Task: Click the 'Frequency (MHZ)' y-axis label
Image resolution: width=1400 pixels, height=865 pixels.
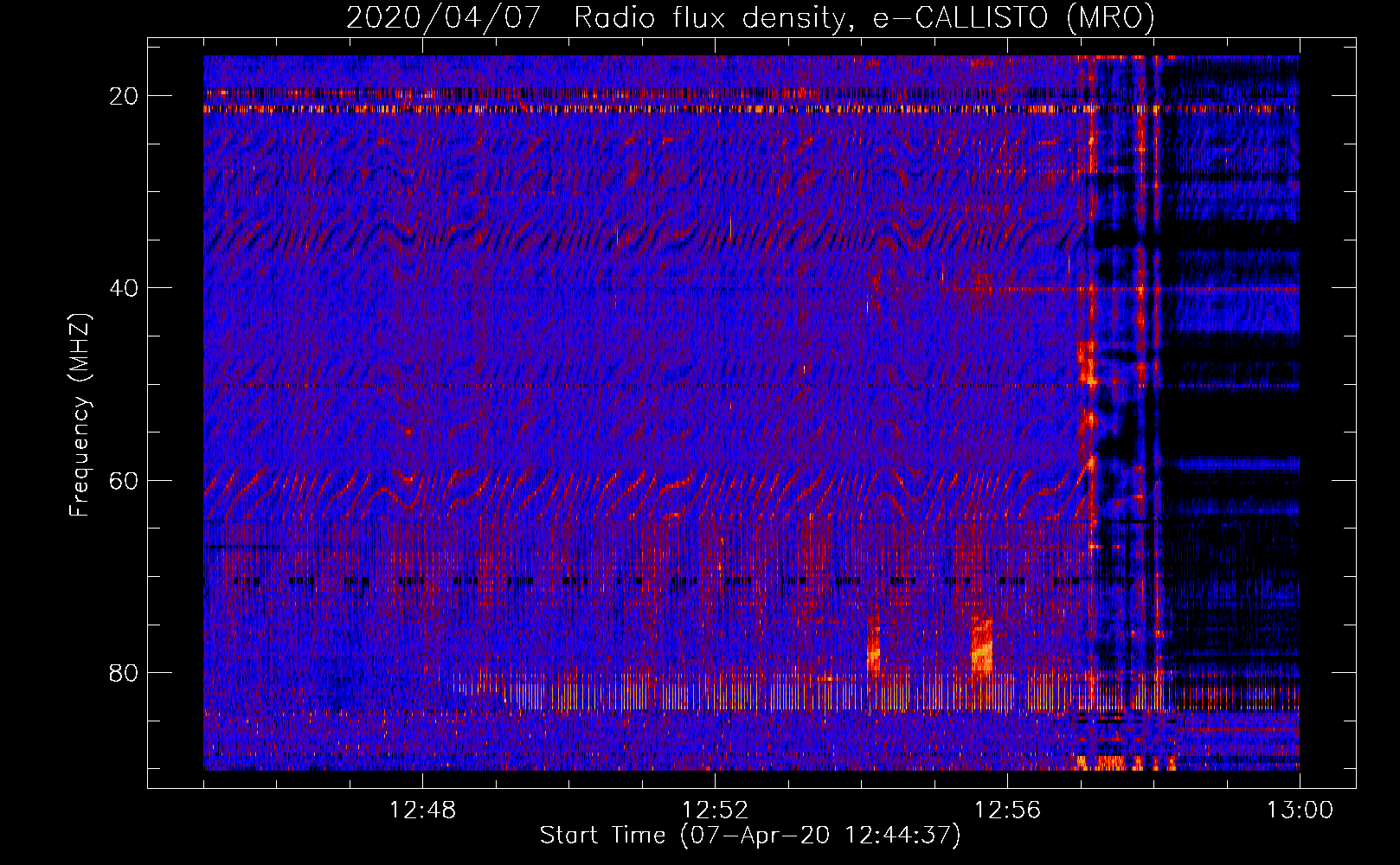Action: 80,415
